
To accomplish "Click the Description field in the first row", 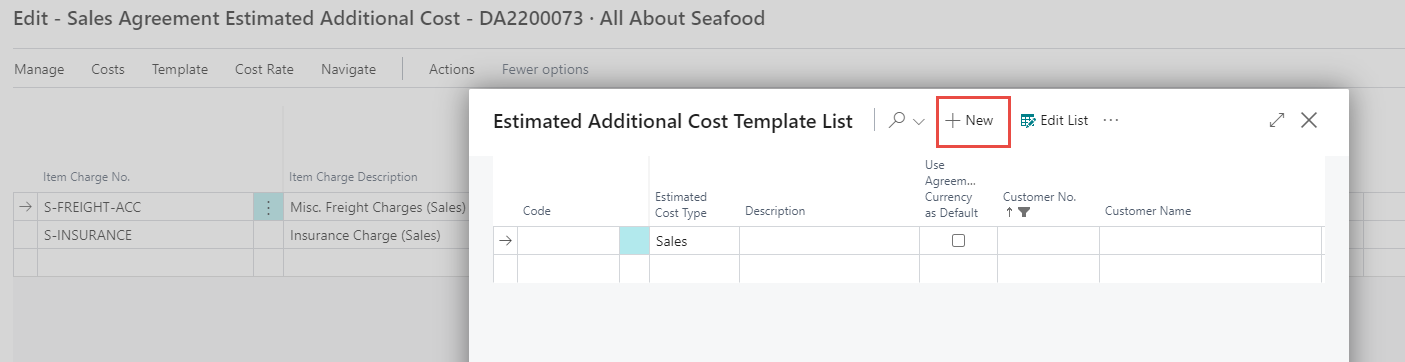I will [x=829, y=241].
